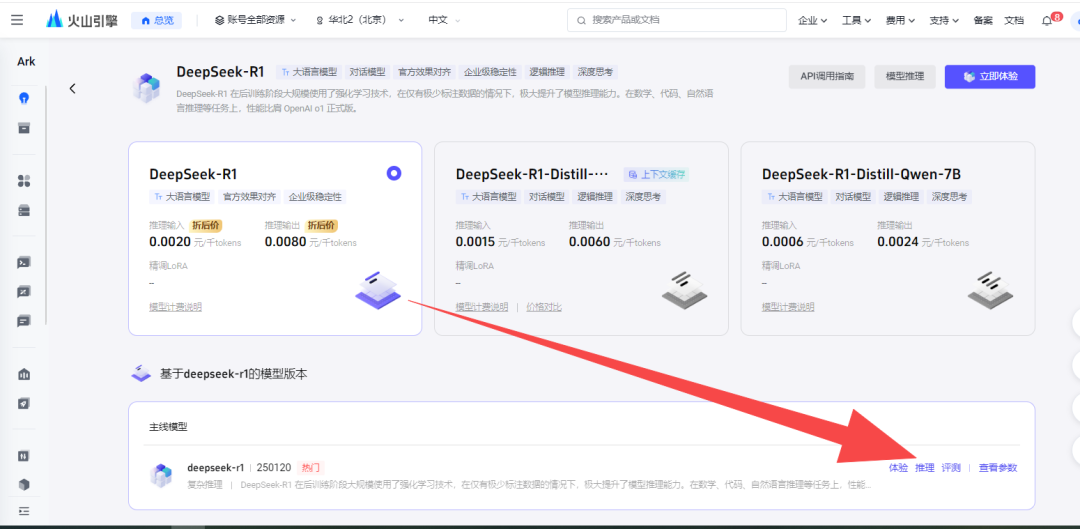1080x529 pixels.
Task: Click the 模型推理 button
Action: (905, 77)
